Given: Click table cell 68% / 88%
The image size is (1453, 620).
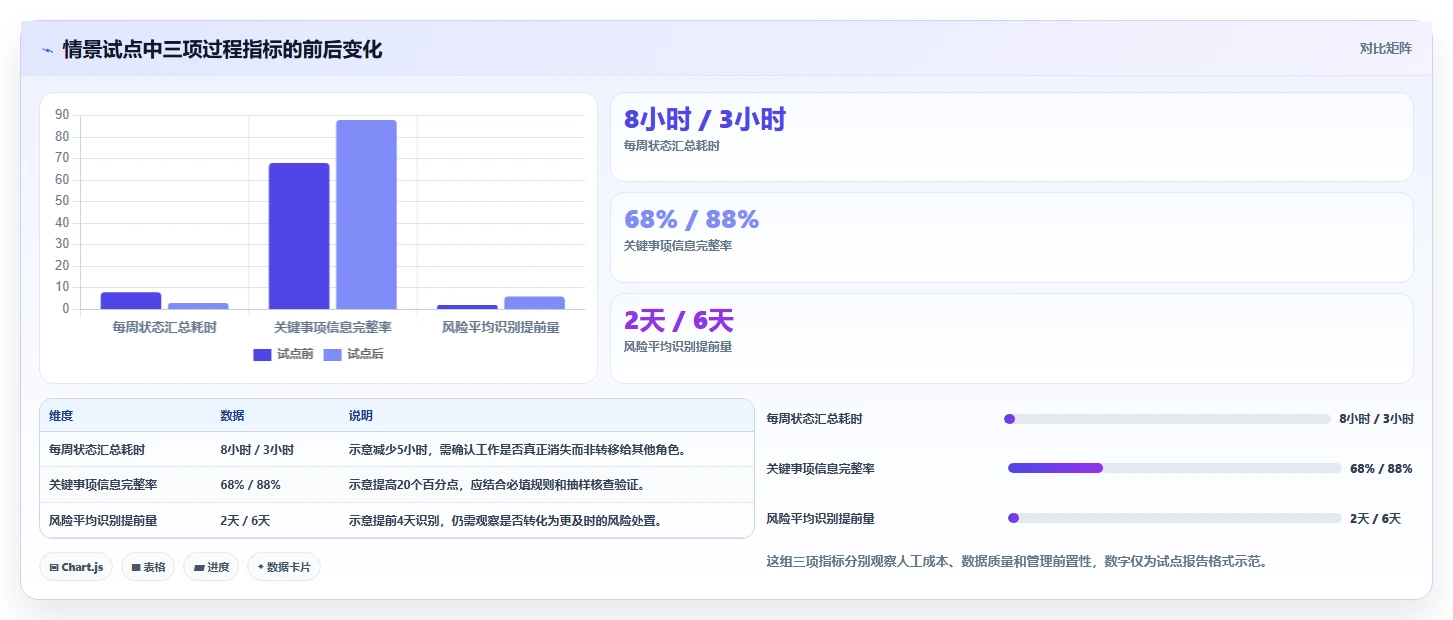Looking at the screenshot, I should tap(250, 485).
